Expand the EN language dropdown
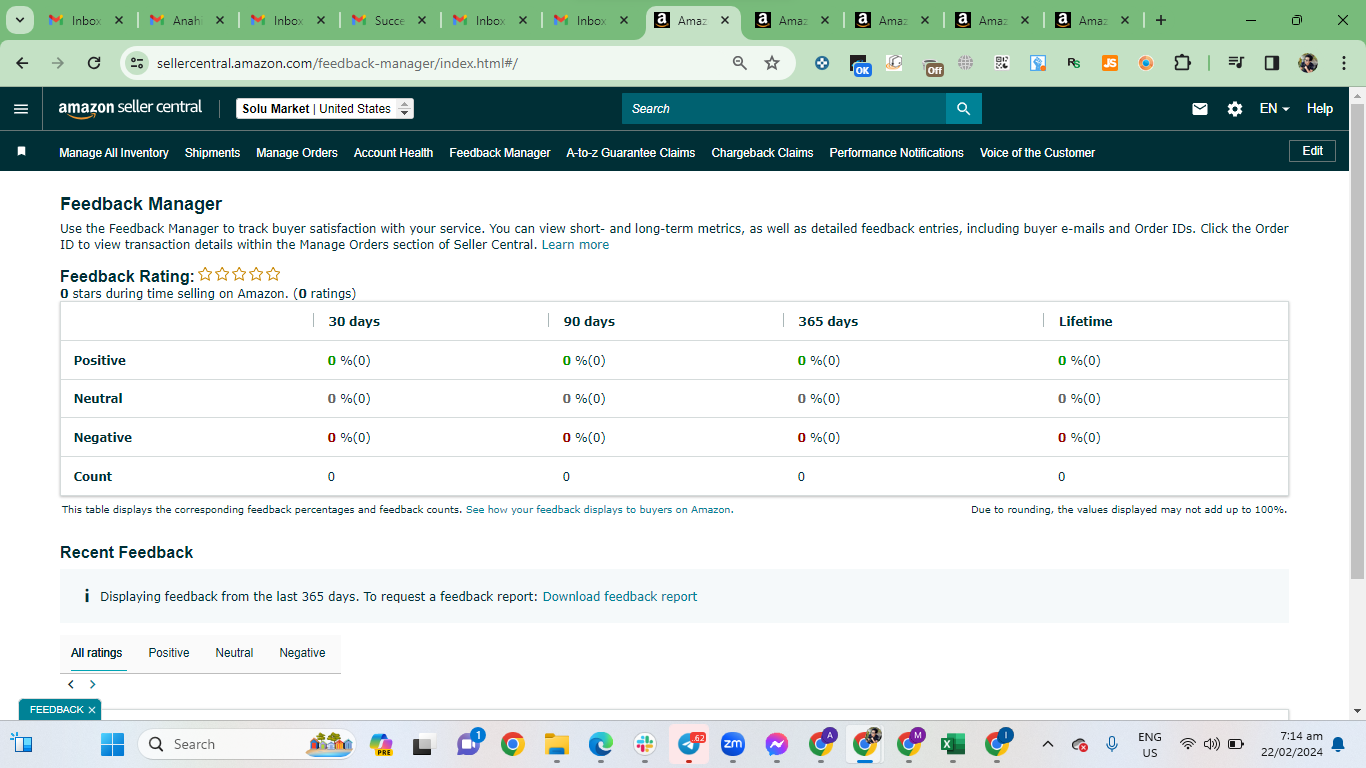The width and height of the screenshot is (1366, 768). click(1274, 109)
